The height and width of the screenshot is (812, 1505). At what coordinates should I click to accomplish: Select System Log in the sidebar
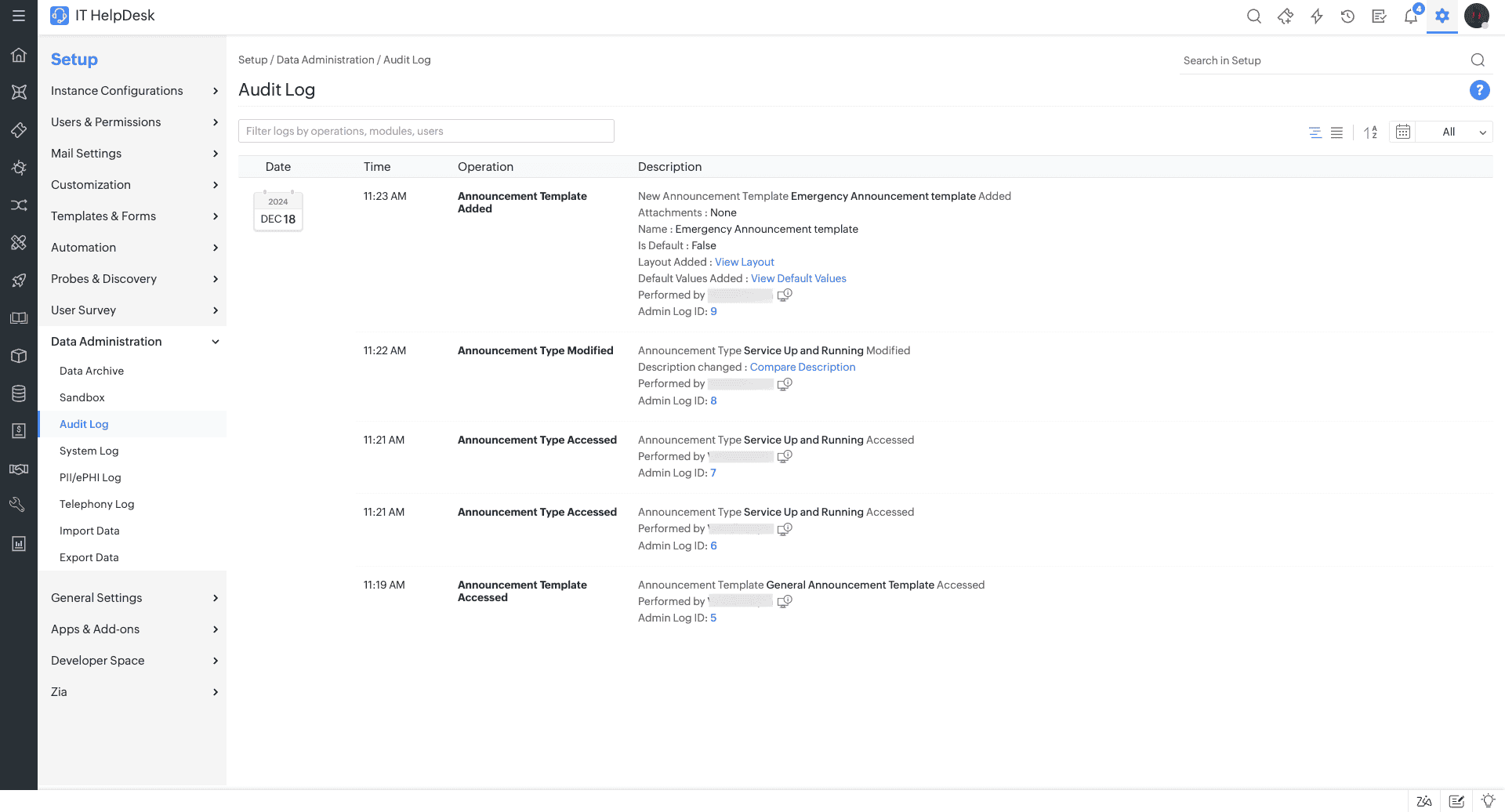[x=89, y=451]
